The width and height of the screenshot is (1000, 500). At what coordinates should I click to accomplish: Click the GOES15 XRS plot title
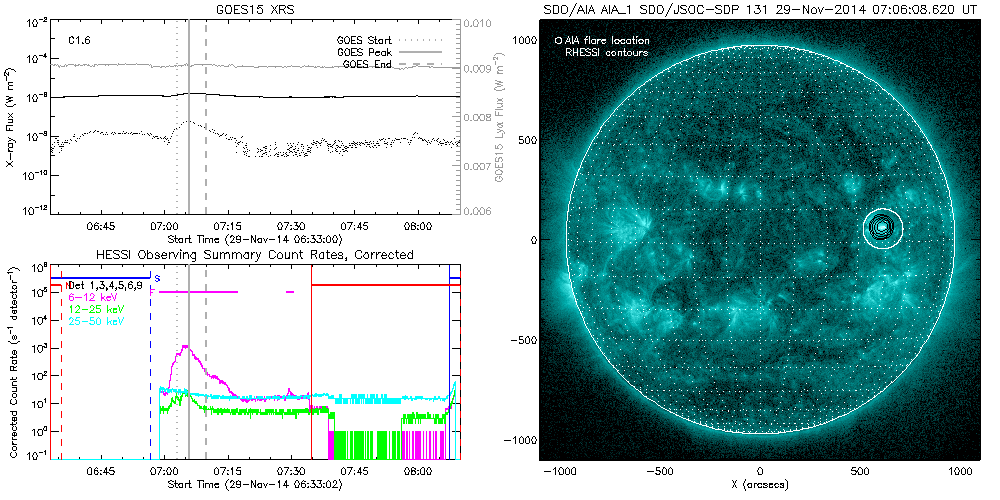pyautogui.click(x=257, y=9)
